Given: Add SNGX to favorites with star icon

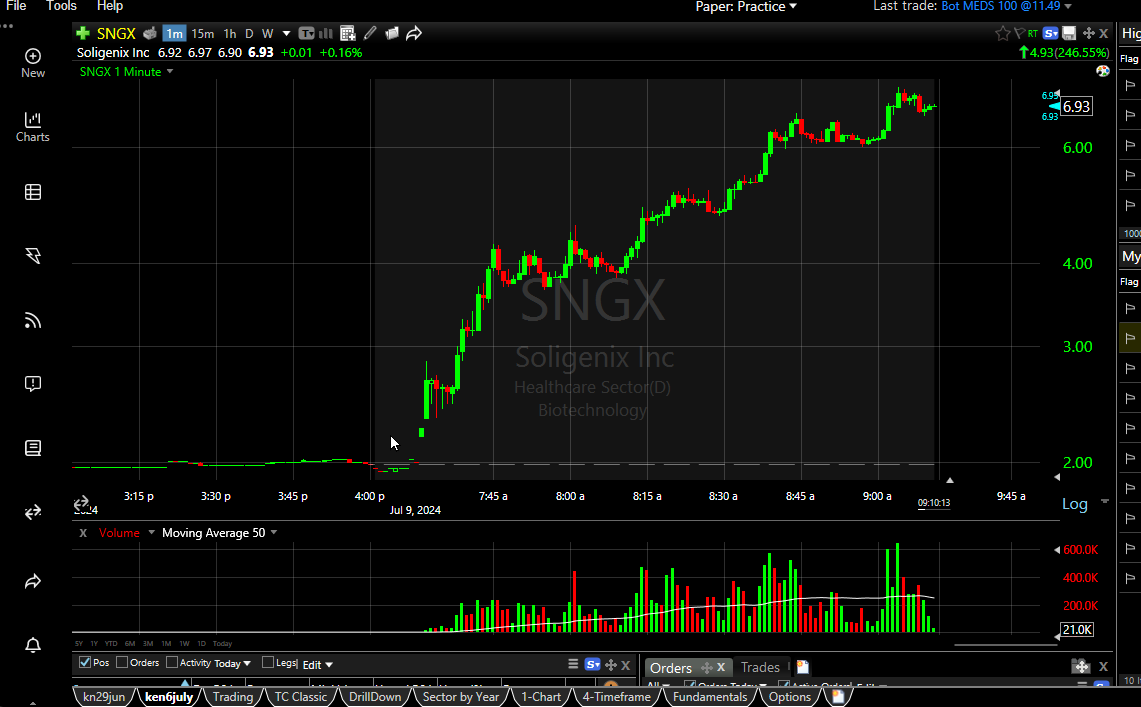Looking at the screenshot, I should (x=1002, y=33).
